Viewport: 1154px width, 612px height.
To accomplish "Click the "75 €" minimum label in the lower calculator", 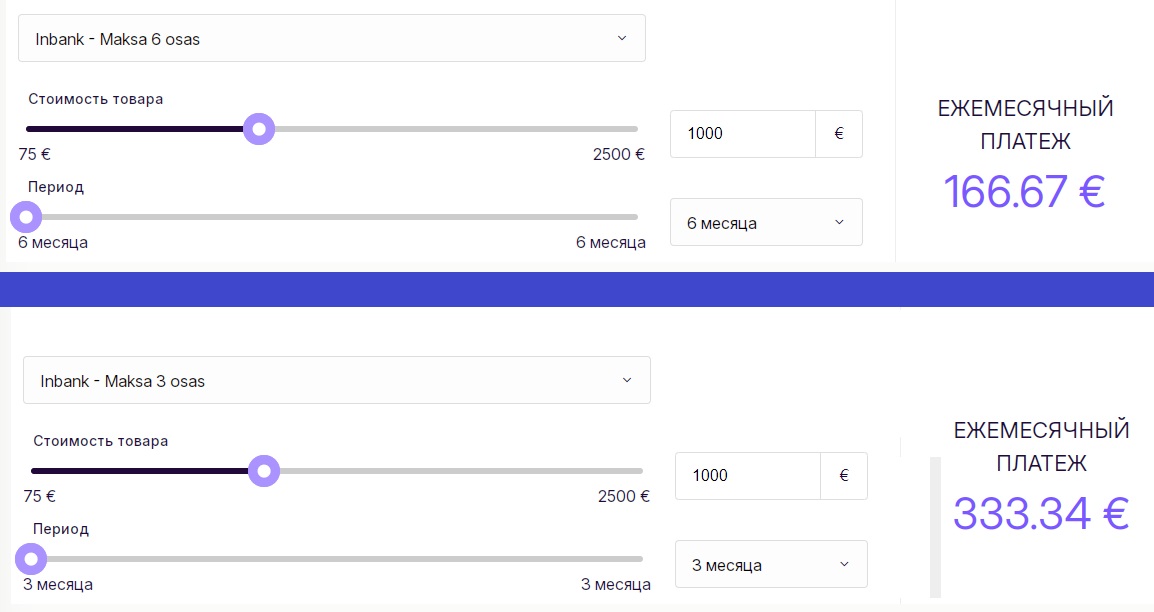I will coord(39,496).
